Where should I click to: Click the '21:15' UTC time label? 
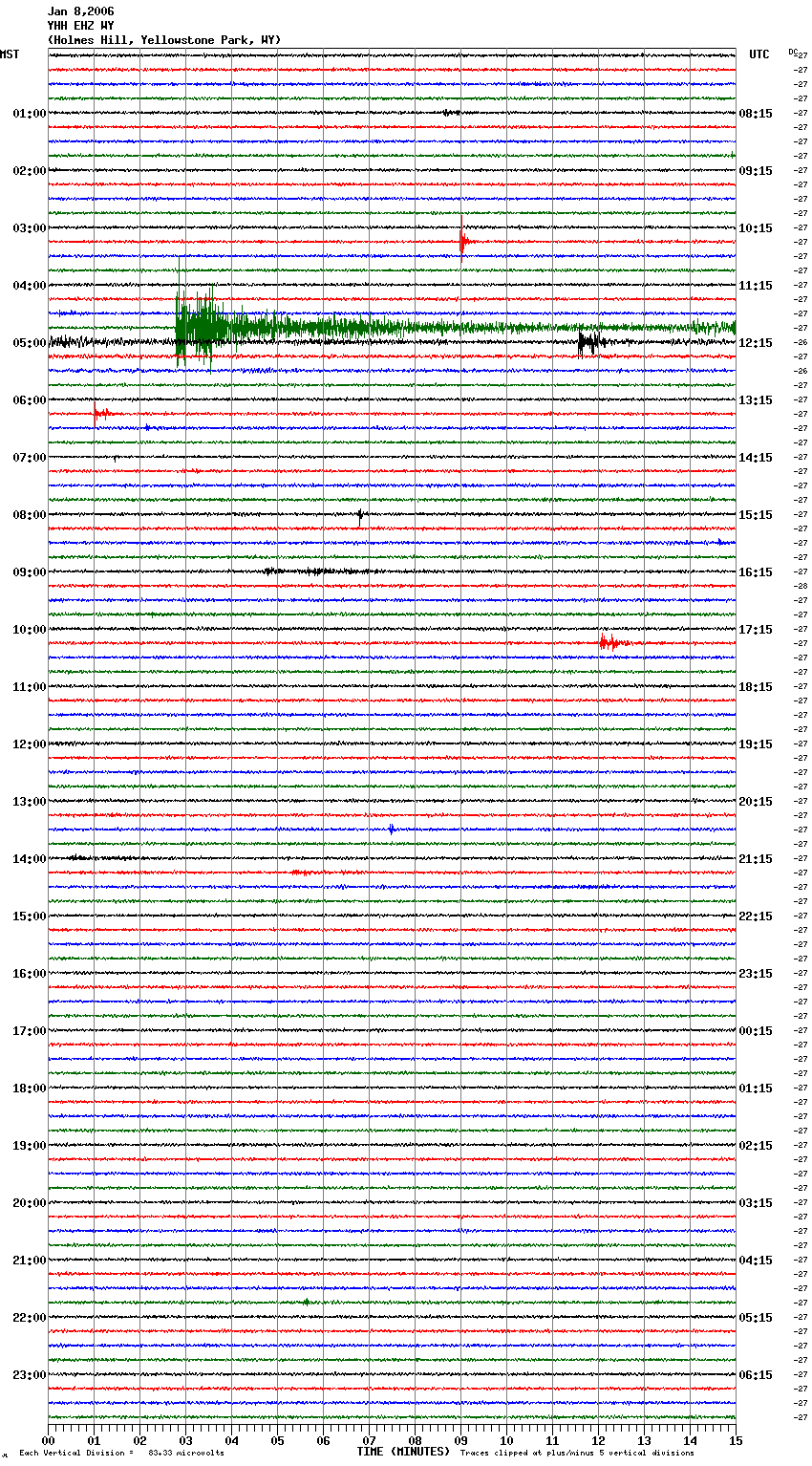[756, 859]
